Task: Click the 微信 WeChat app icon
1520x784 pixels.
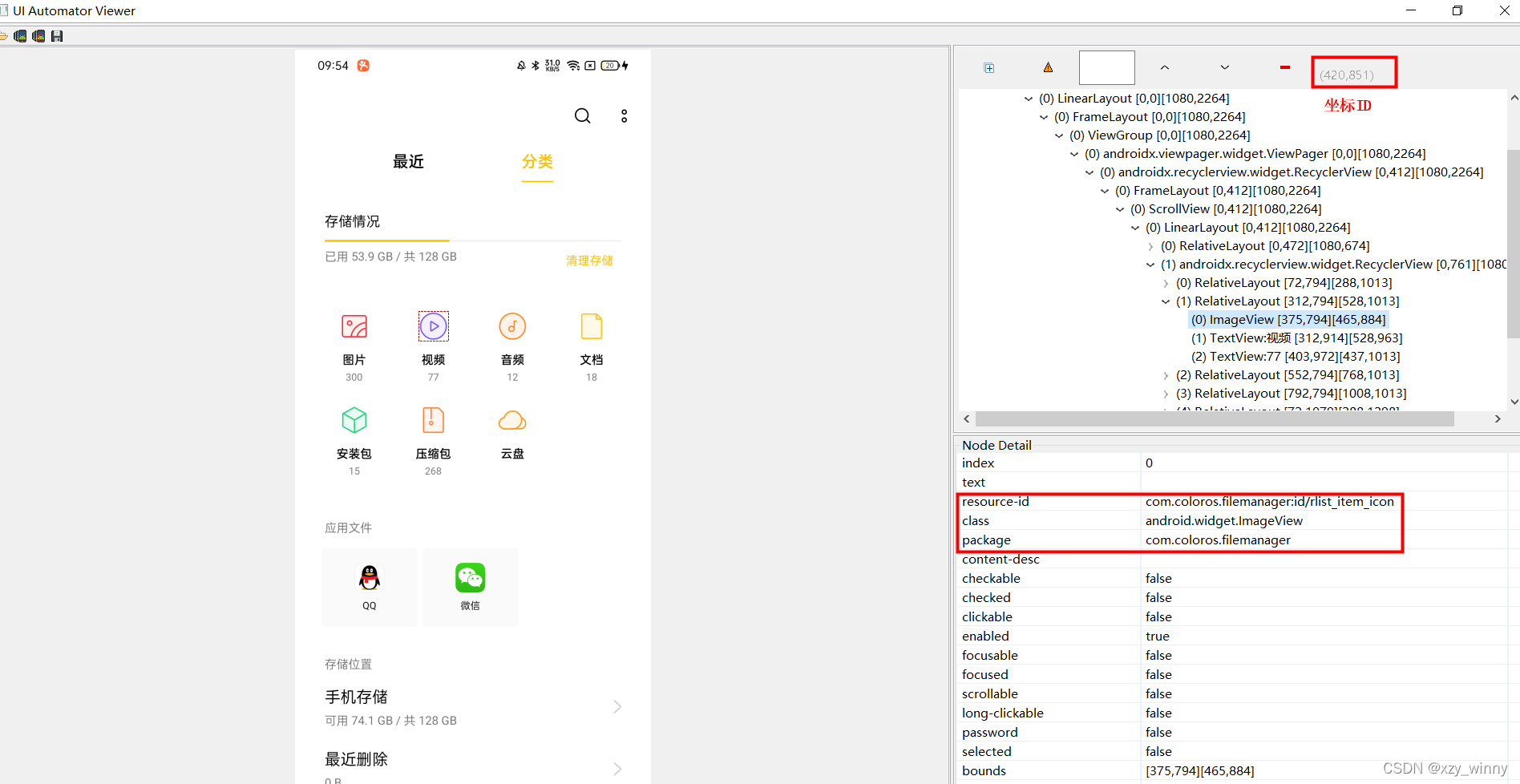Action: (470, 577)
